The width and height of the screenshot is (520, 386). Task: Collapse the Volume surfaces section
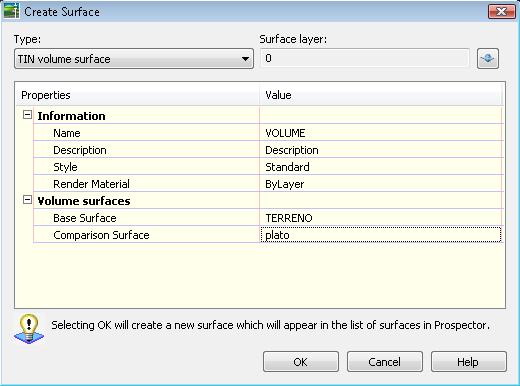coord(27,200)
